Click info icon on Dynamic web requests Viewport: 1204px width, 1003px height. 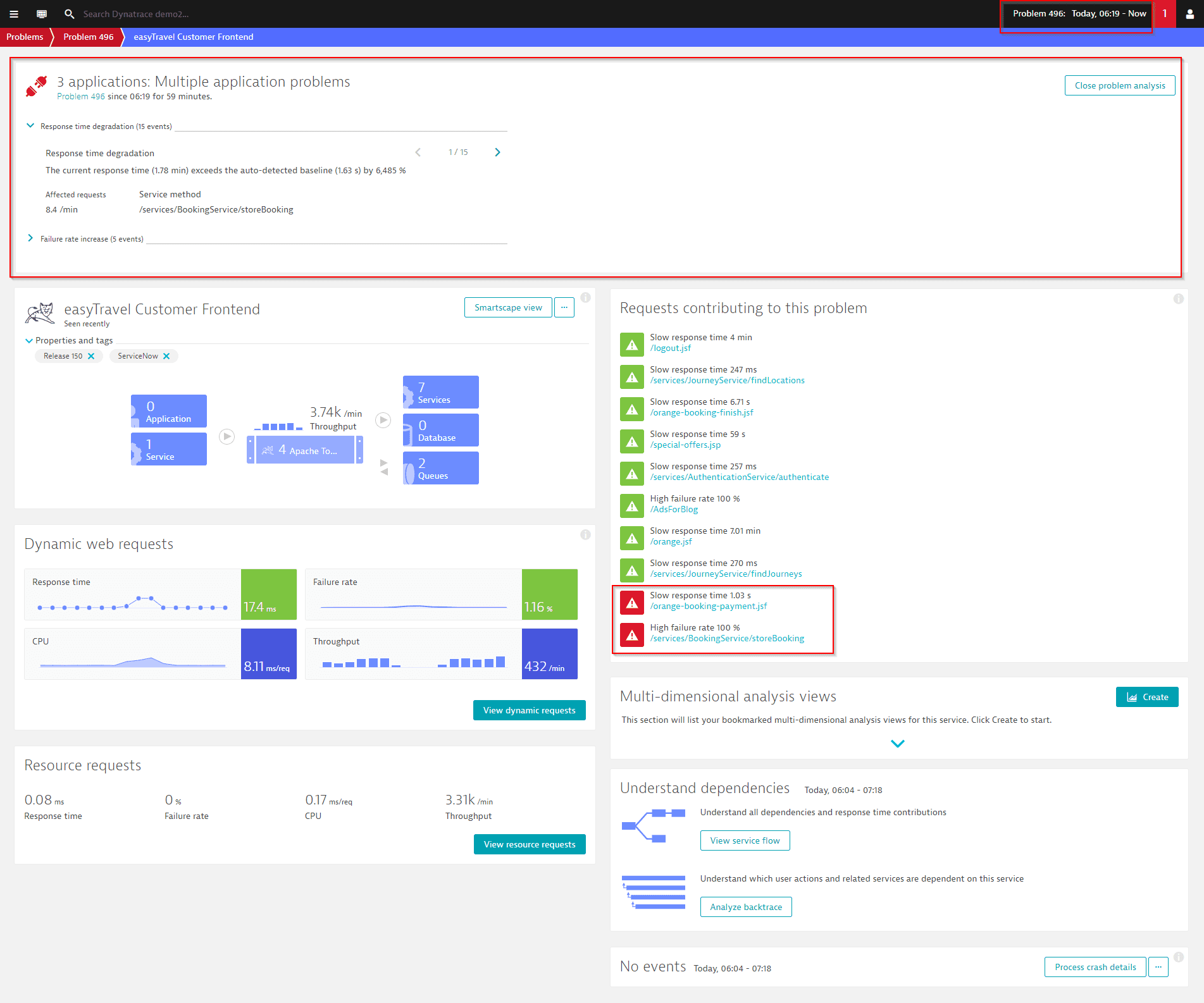point(586,534)
